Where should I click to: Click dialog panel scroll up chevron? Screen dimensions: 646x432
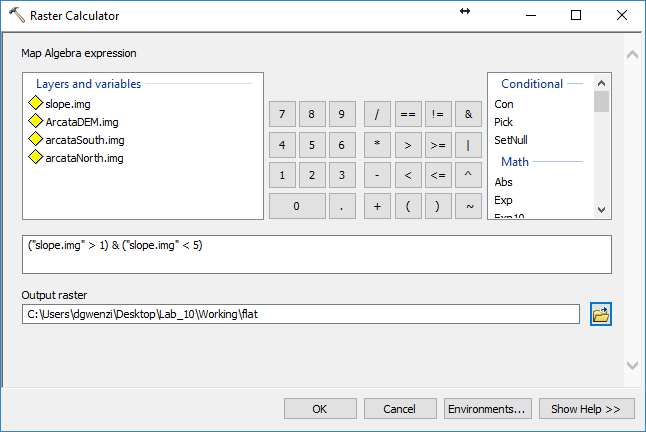click(x=632, y=54)
